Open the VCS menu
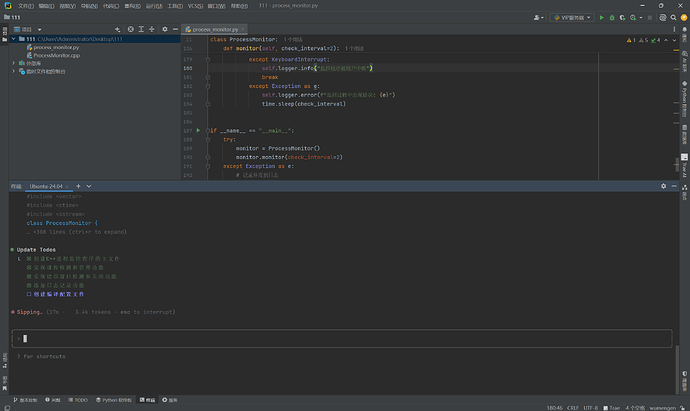 click(195, 6)
